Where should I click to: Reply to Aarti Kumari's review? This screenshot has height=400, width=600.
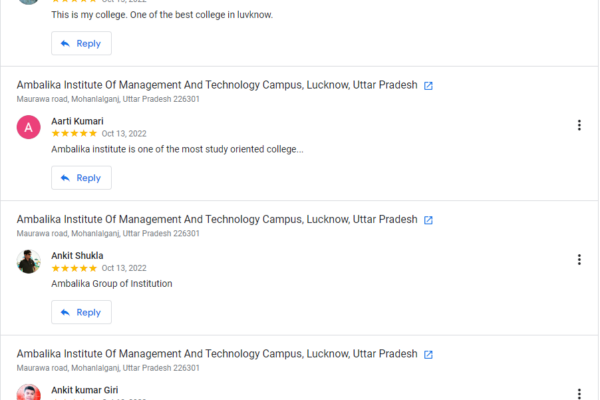tap(81, 178)
